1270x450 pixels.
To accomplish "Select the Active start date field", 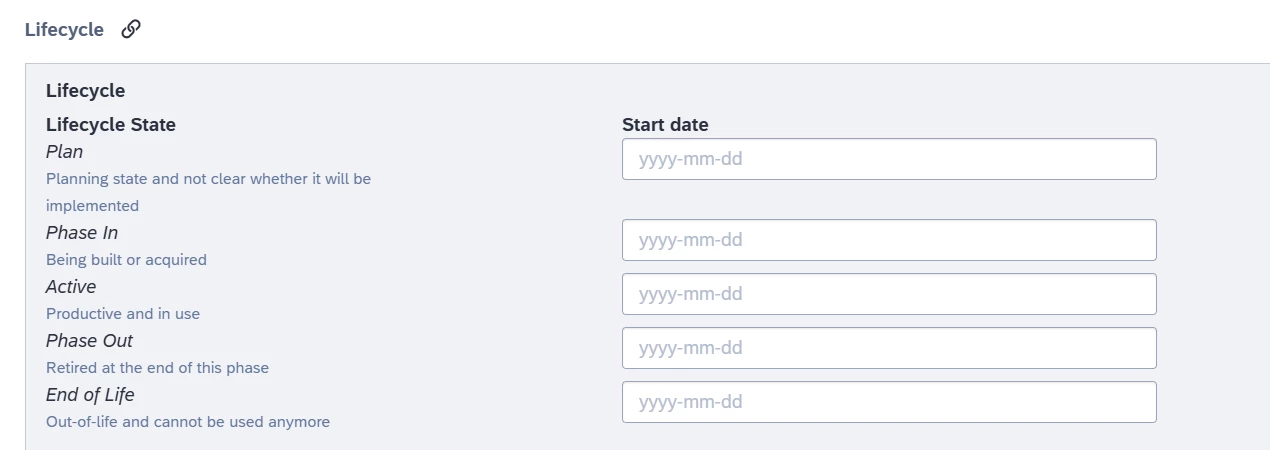I will 888,294.
